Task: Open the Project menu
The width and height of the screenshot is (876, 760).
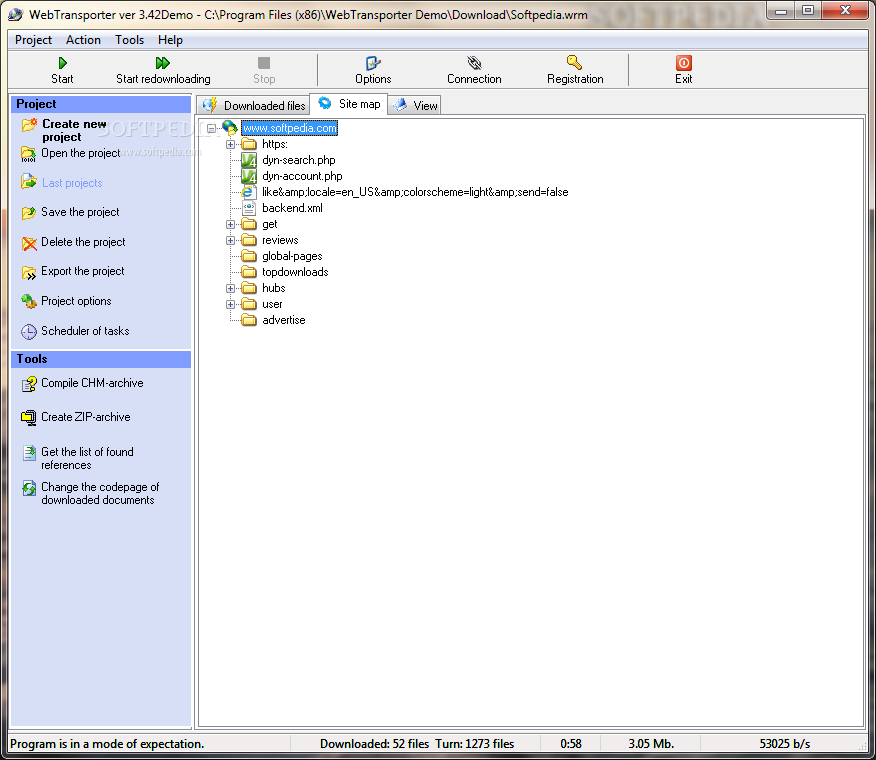Action: 34,40
